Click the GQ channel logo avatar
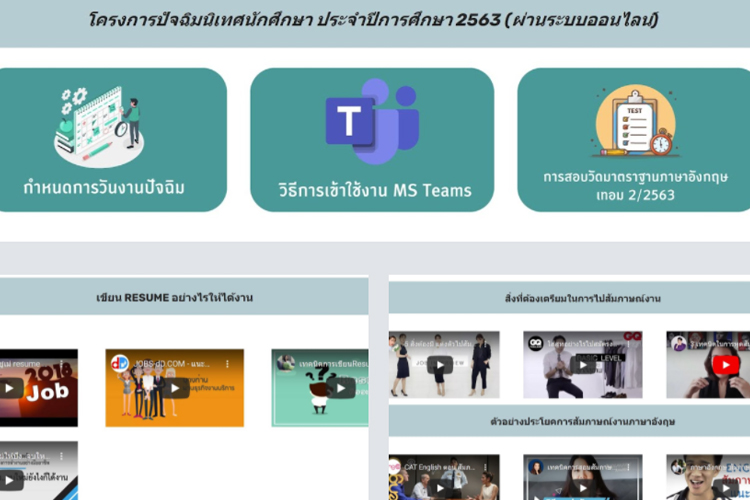Image resolution: width=750 pixels, height=500 pixels. click(x=535, y=343)
